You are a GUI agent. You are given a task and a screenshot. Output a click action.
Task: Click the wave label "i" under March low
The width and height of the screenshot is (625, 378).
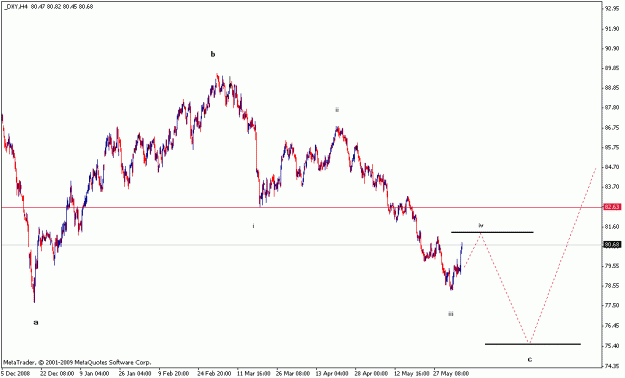254,226
